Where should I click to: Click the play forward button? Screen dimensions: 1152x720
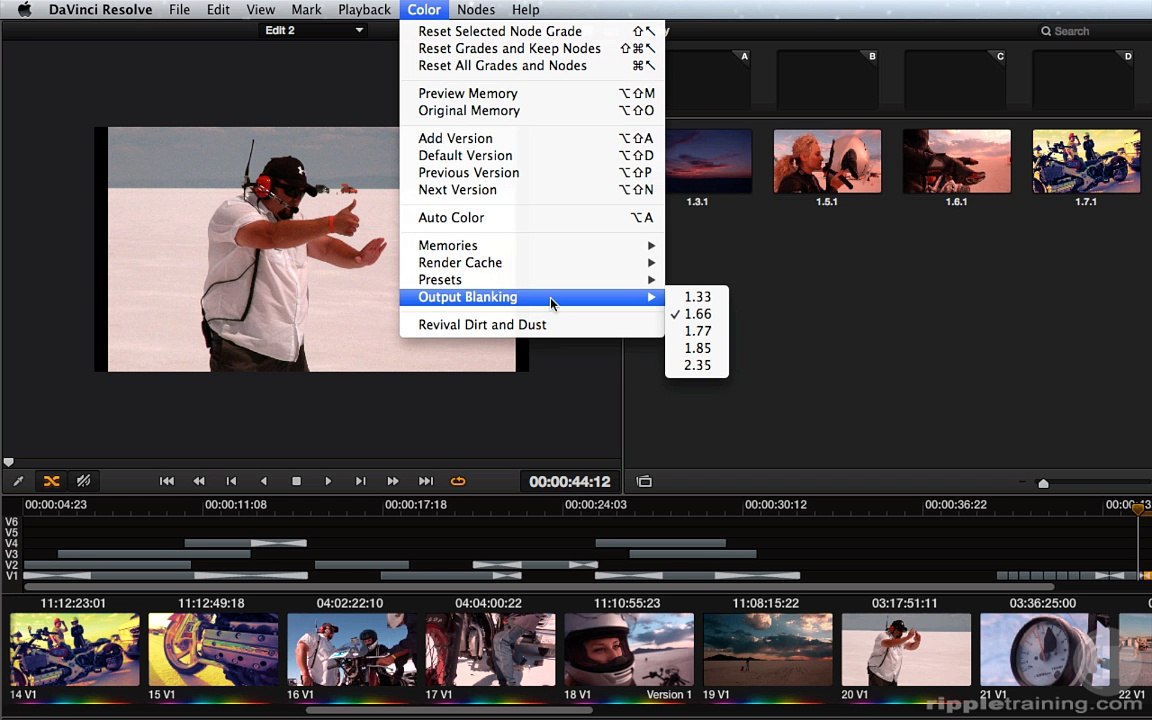coord(328,481)
